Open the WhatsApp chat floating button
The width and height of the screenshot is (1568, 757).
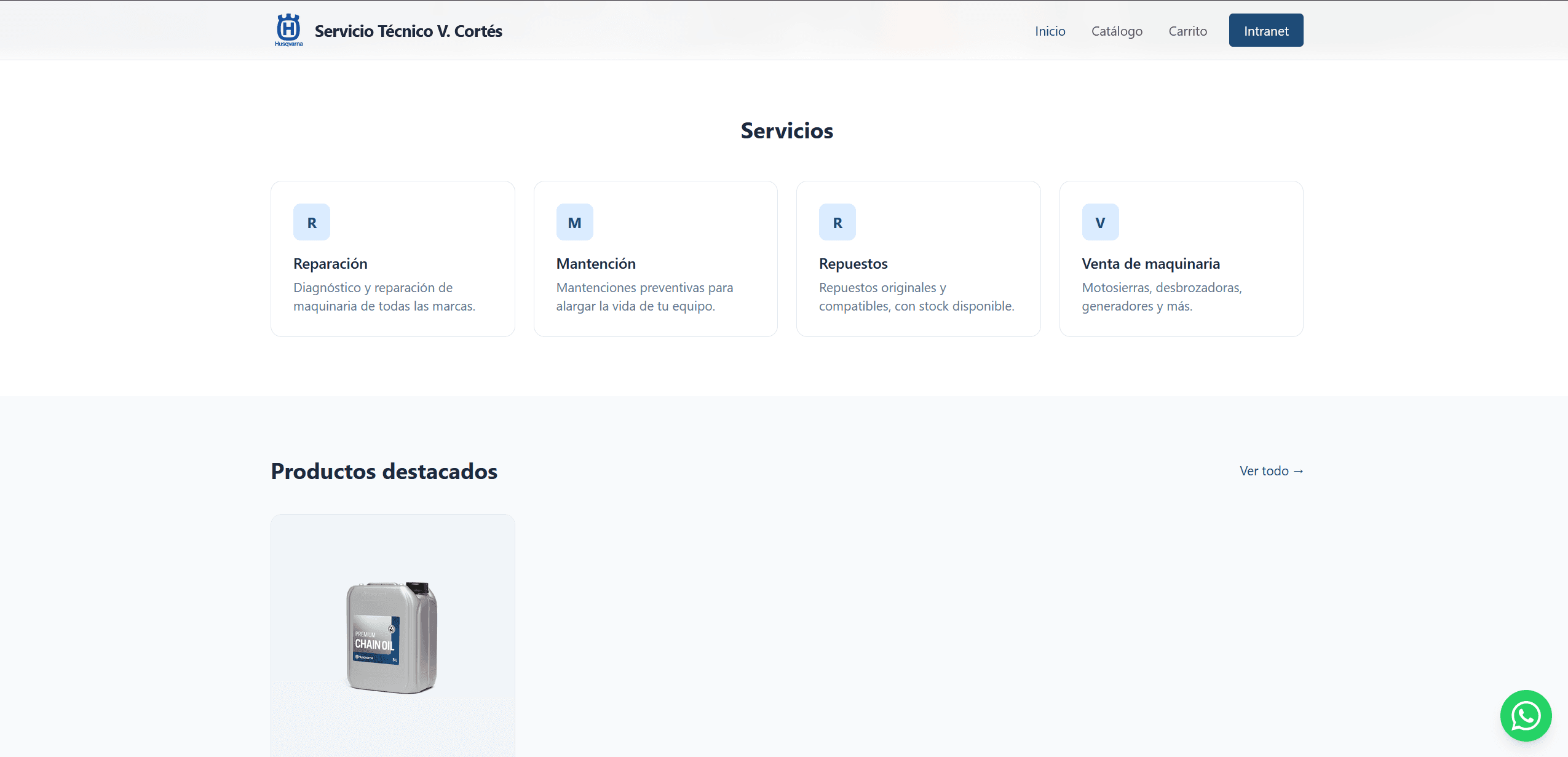(x=1526, y=715)
